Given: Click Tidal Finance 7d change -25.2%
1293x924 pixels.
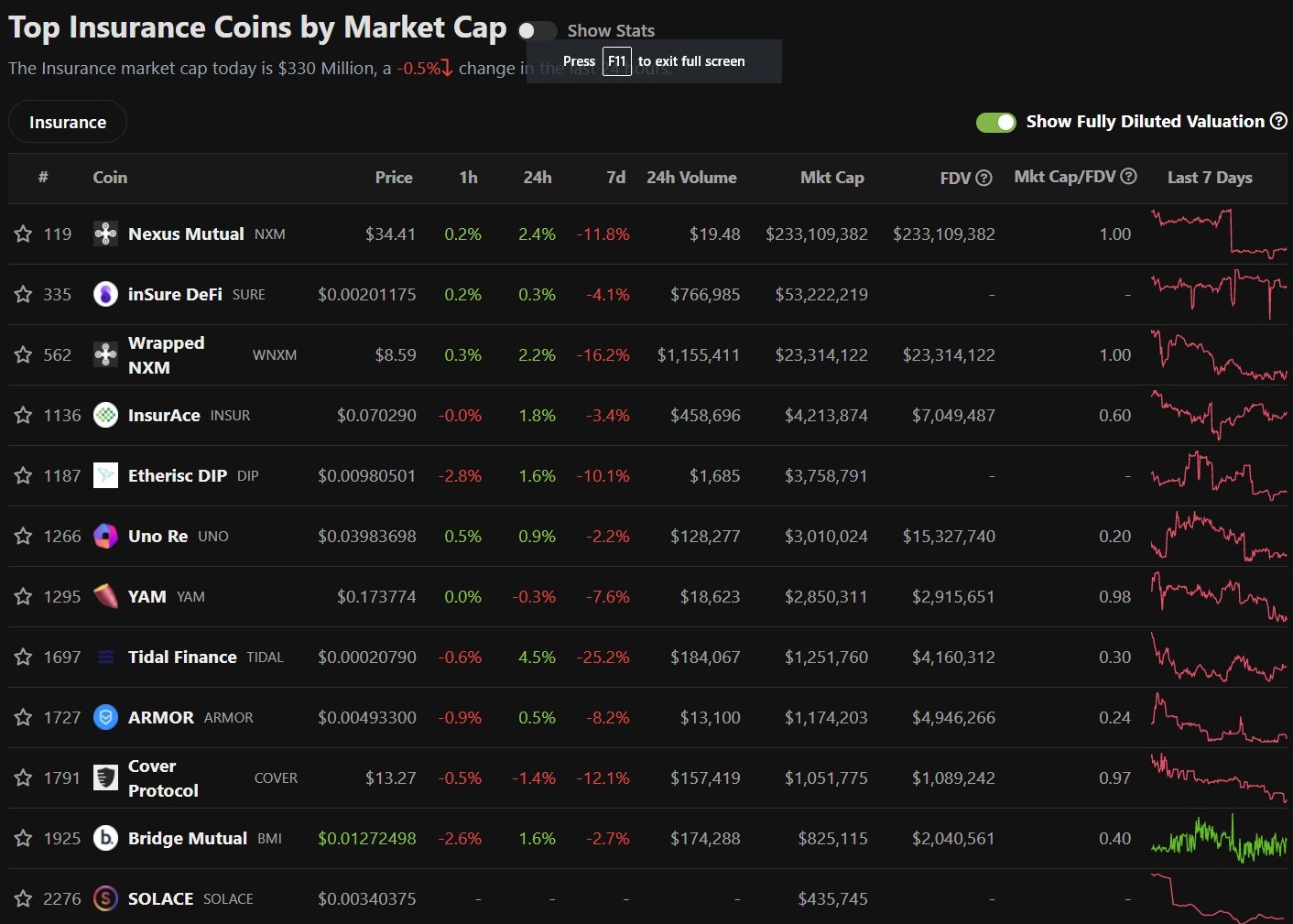Looking at the screenshot, I should (603, 658).
